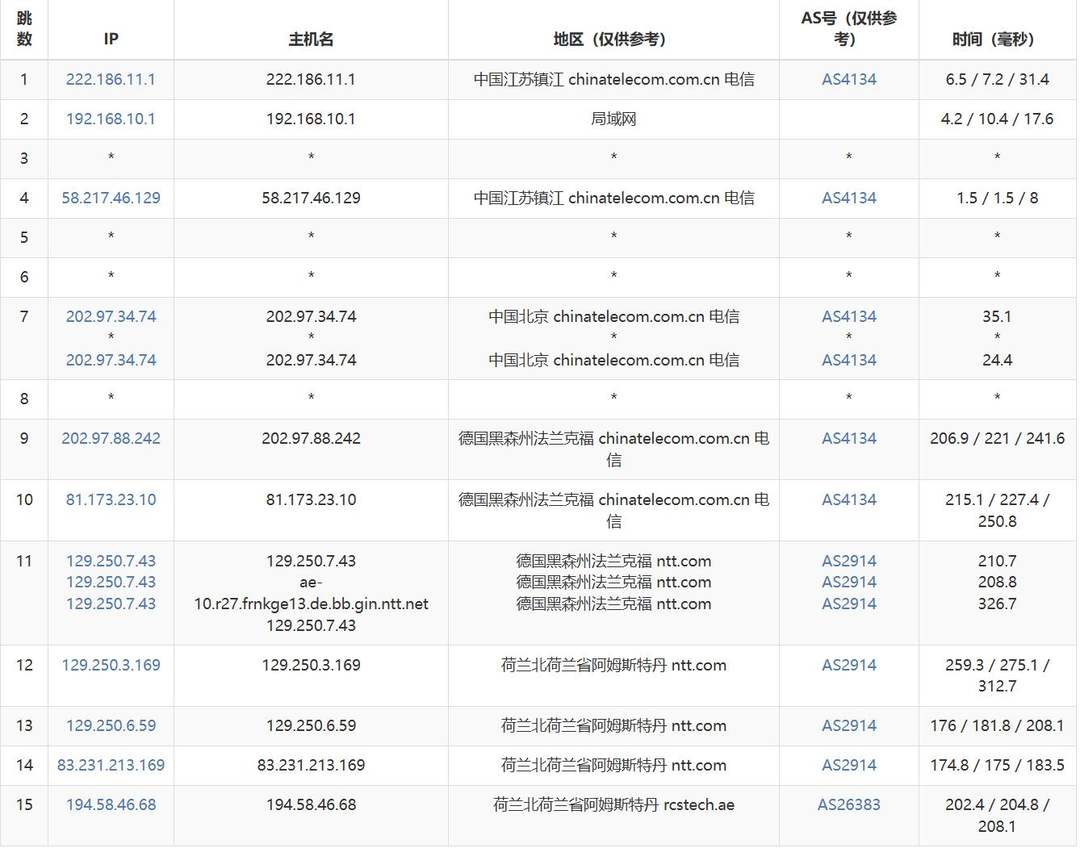Image resolution: width=1080 pixels, height=848 pixels.
Task: Select the 局域网 region cell
Action: pyautogui.click(x=613, y=118)
